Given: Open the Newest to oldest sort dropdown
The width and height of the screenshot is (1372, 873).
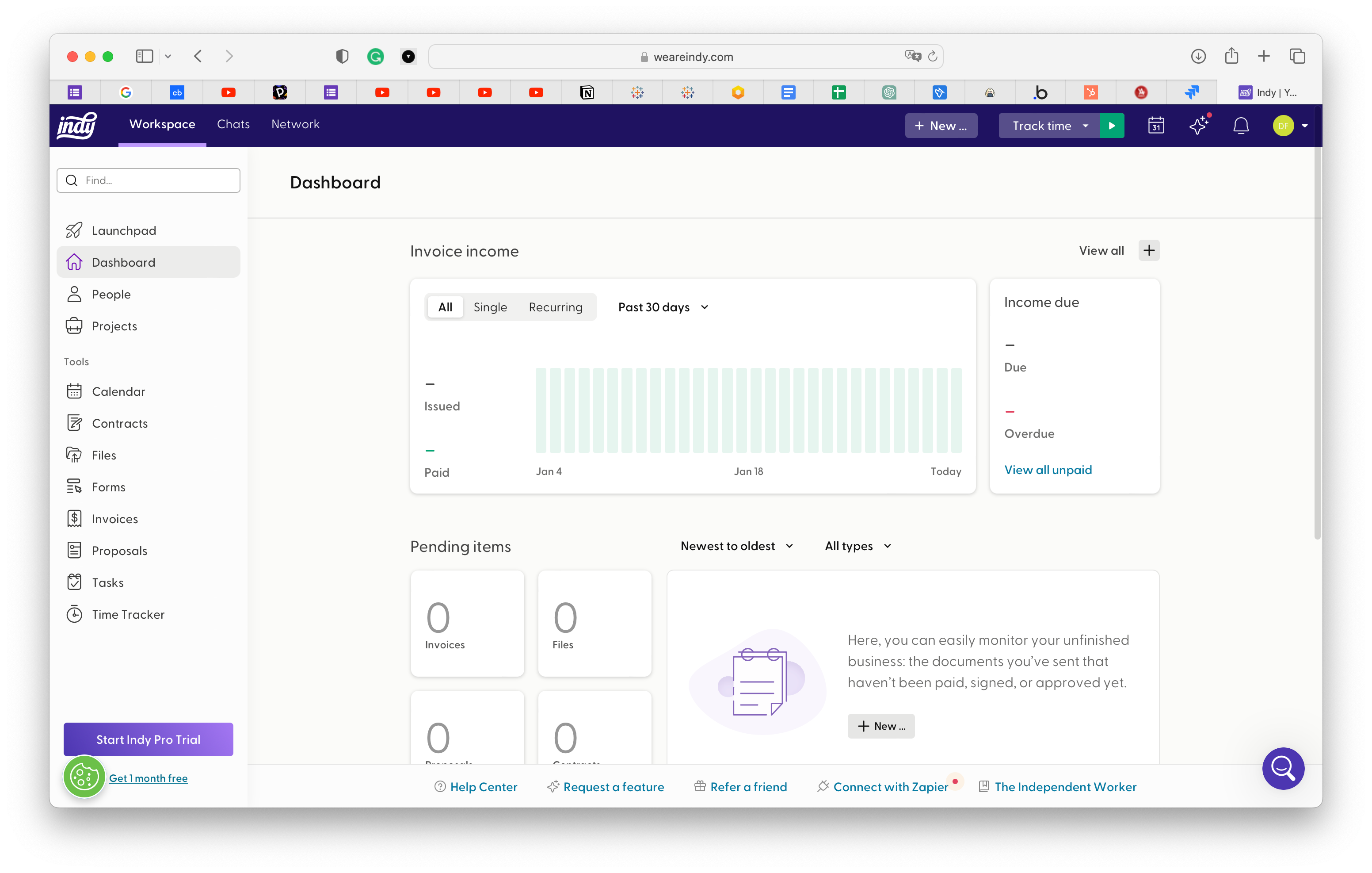Looking at the screenshot, I should (736, 546).
